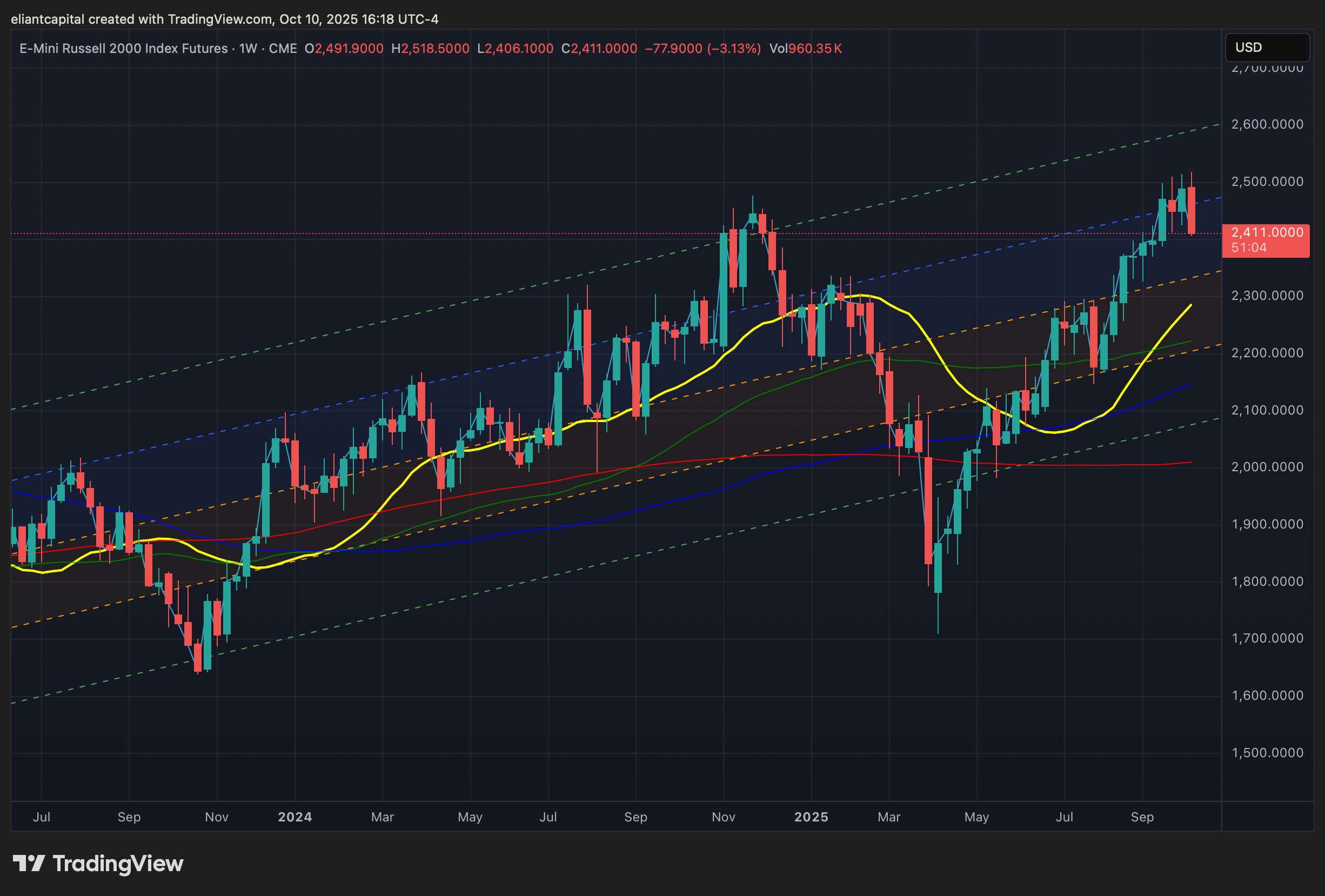The image size is (1325, 896).
Task: Click the TradingView wordmark text
Action: point(118,864)
